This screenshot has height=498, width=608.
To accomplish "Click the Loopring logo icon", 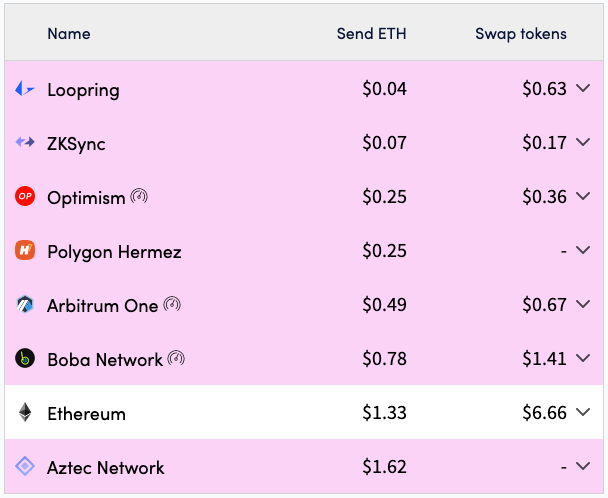I will (25, 90).
